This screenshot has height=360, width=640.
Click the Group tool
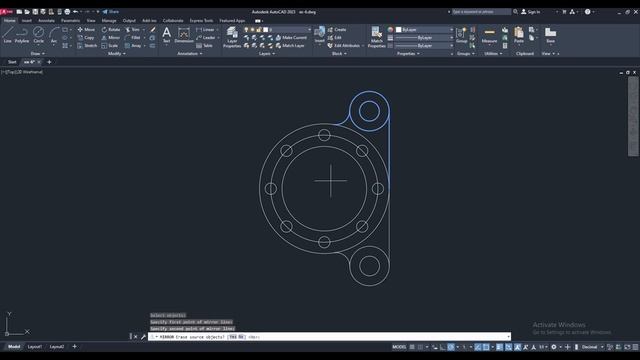tap(462, 35)
